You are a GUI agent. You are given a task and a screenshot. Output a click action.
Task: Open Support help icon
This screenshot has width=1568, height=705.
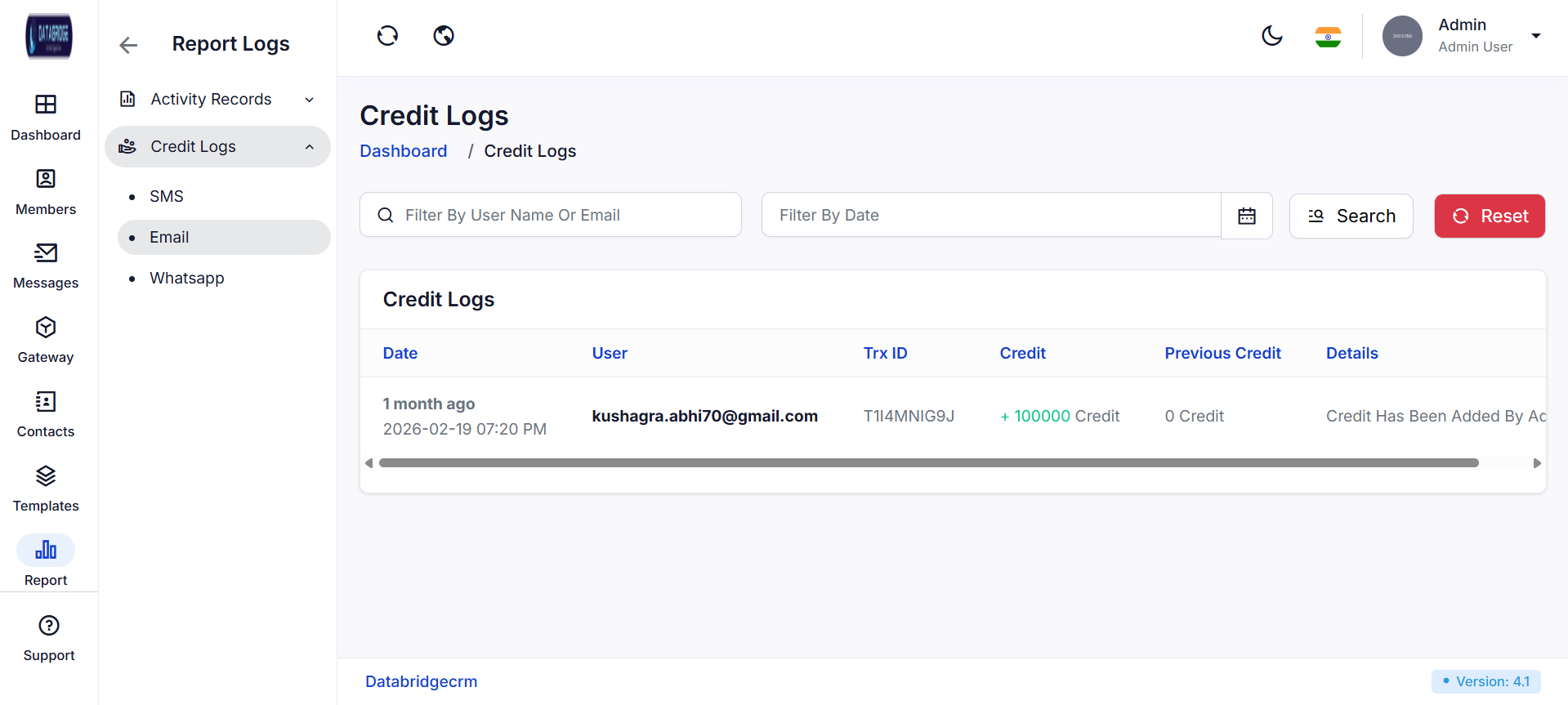click(x=49, y=626)
